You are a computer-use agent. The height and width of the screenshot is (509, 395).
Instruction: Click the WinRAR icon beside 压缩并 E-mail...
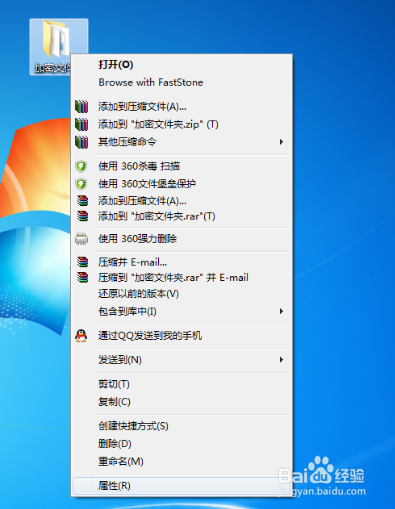(x=82, y=262)
